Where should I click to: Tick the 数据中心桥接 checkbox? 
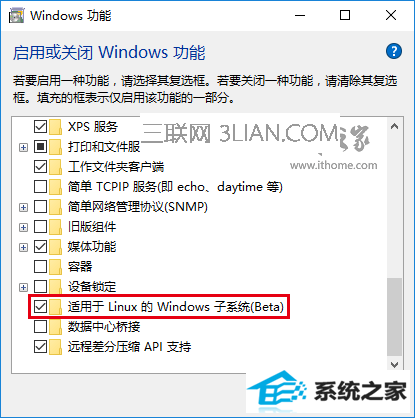[40, 327]
